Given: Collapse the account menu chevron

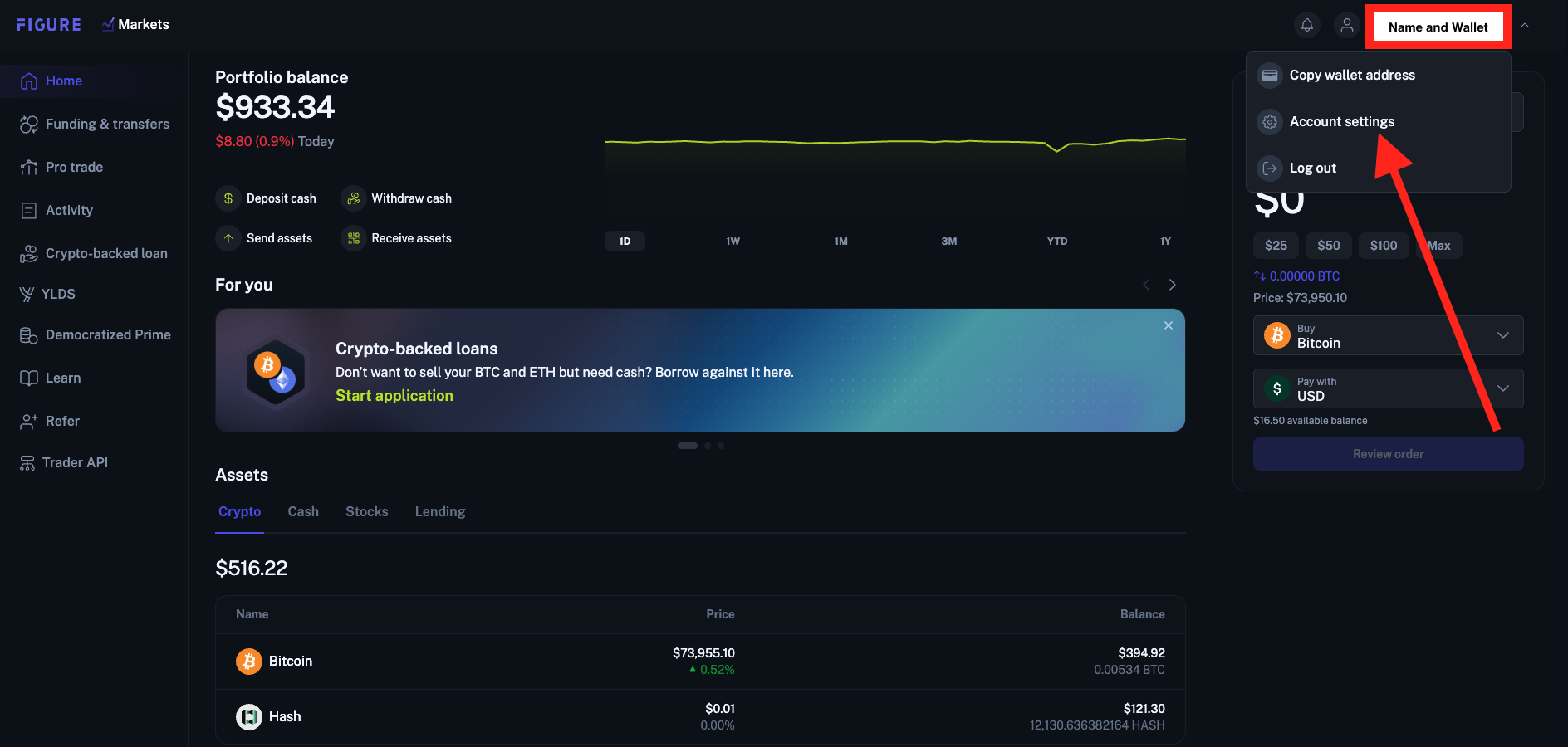Looking at the screenshot, I should (1525, 26).
